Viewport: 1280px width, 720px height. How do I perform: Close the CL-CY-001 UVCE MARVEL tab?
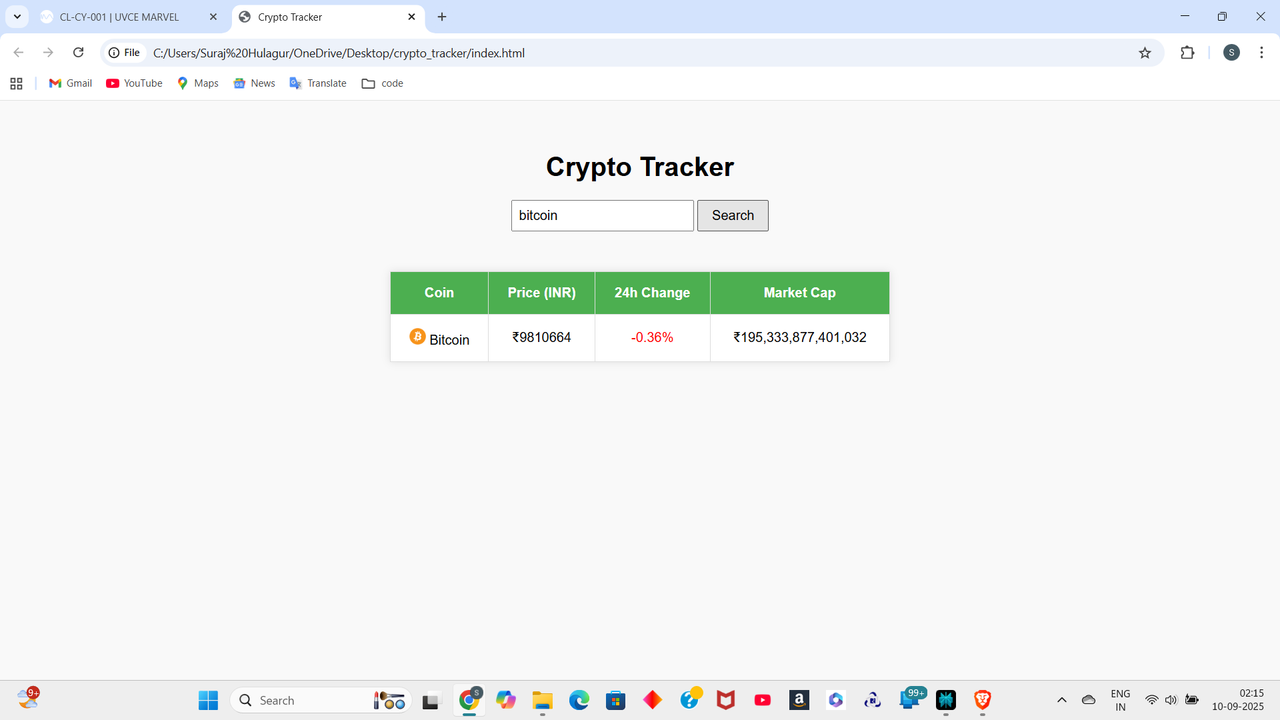(212, 17)
